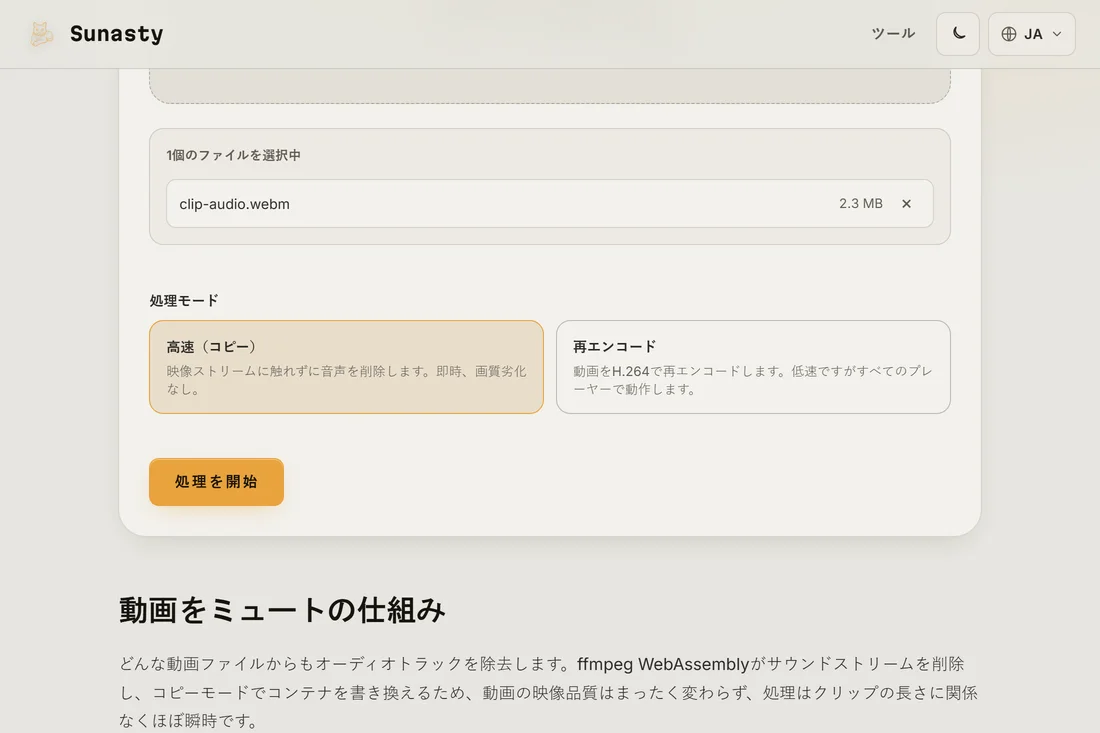Screen dimensions: 1100x733
Task: Click the 処理モード section label
Action: (184, 301)
